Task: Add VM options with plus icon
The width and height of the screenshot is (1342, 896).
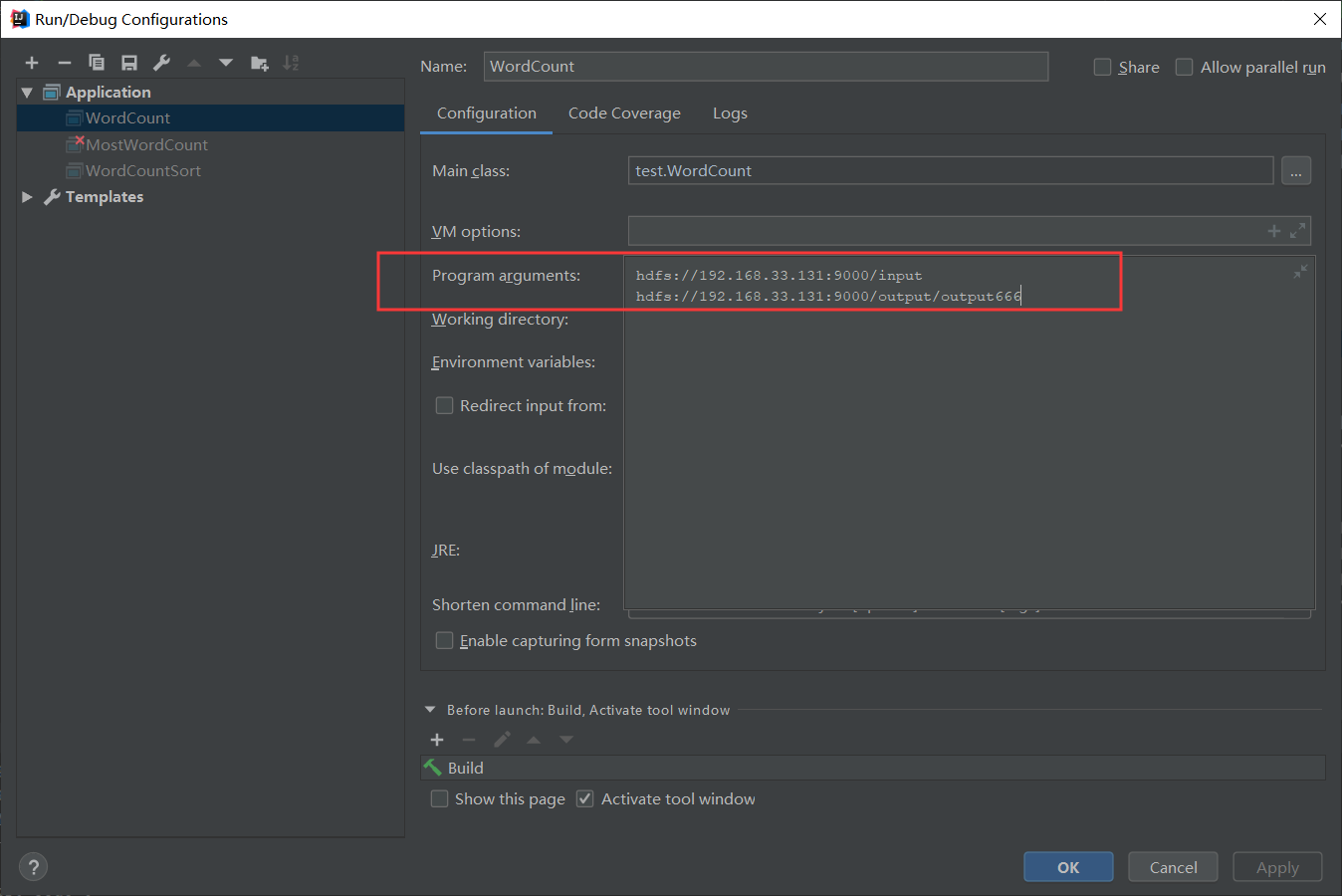Action: point(1274,231)
